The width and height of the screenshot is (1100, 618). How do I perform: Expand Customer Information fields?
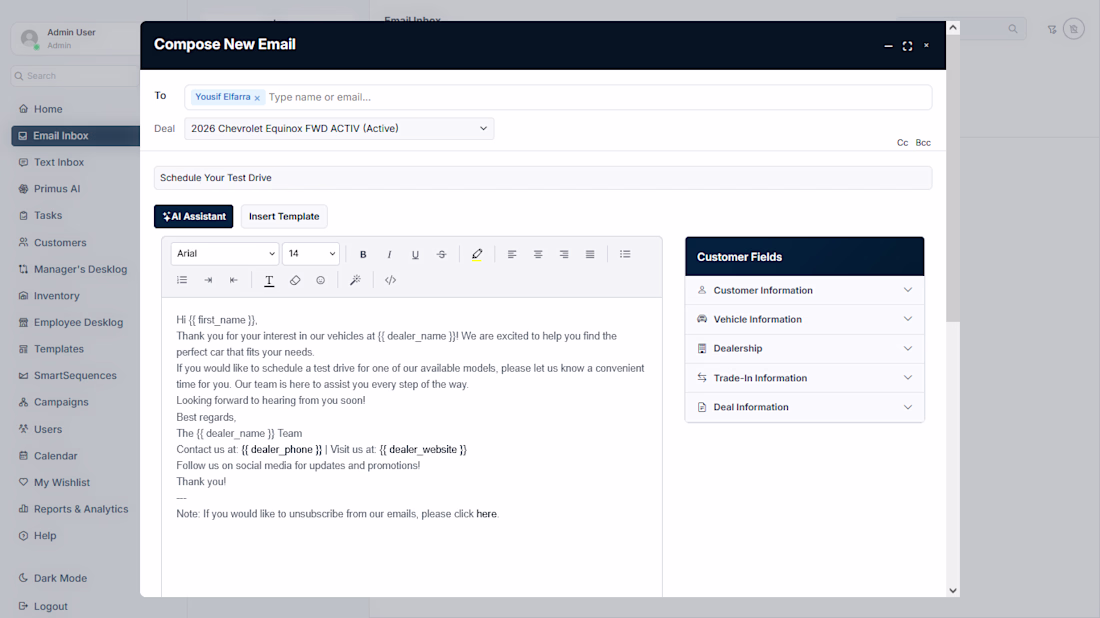[x=805, y=290]
